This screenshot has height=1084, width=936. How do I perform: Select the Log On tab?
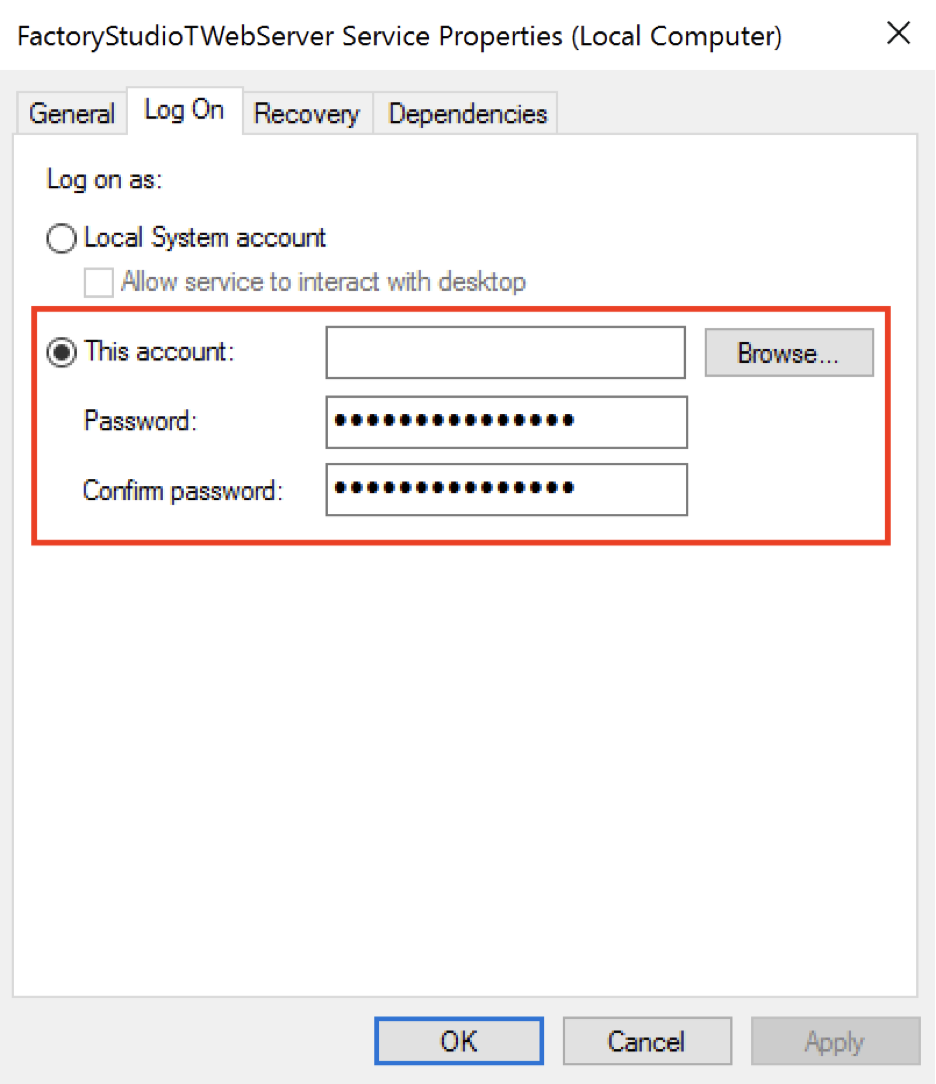point(184,111)
